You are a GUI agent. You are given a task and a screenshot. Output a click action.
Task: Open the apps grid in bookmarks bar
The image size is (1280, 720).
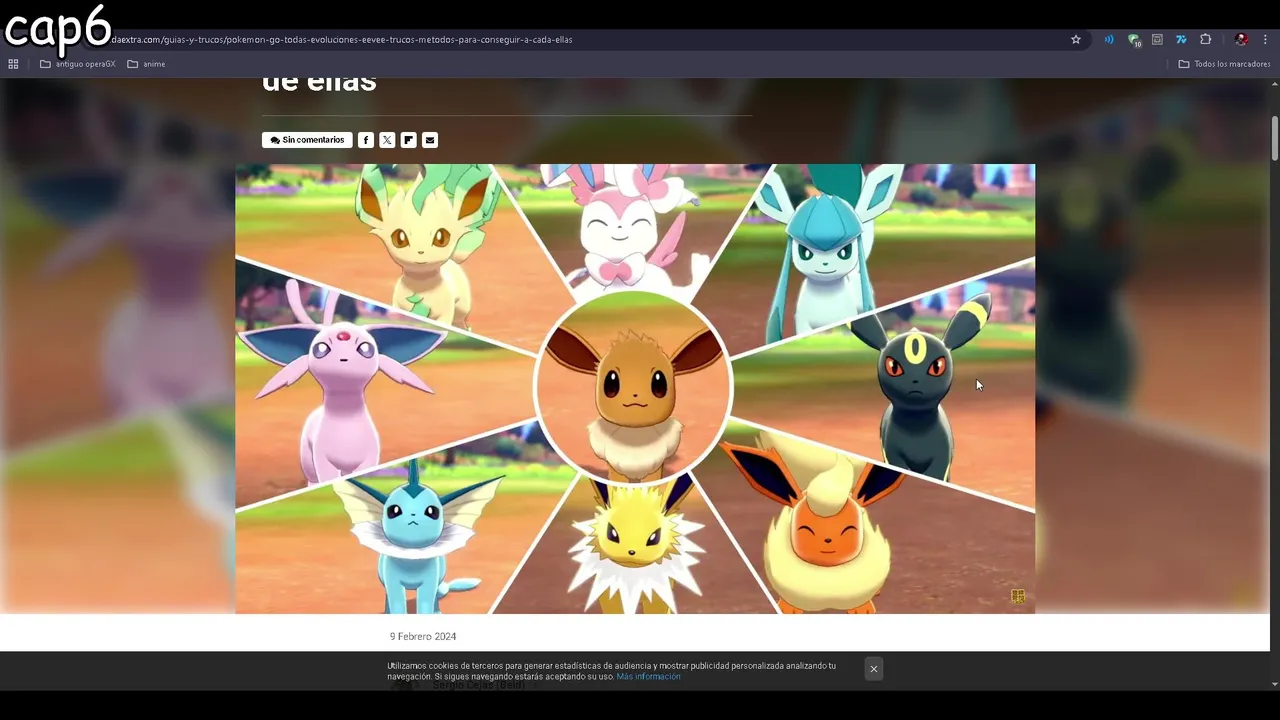[x=13, y=64]
